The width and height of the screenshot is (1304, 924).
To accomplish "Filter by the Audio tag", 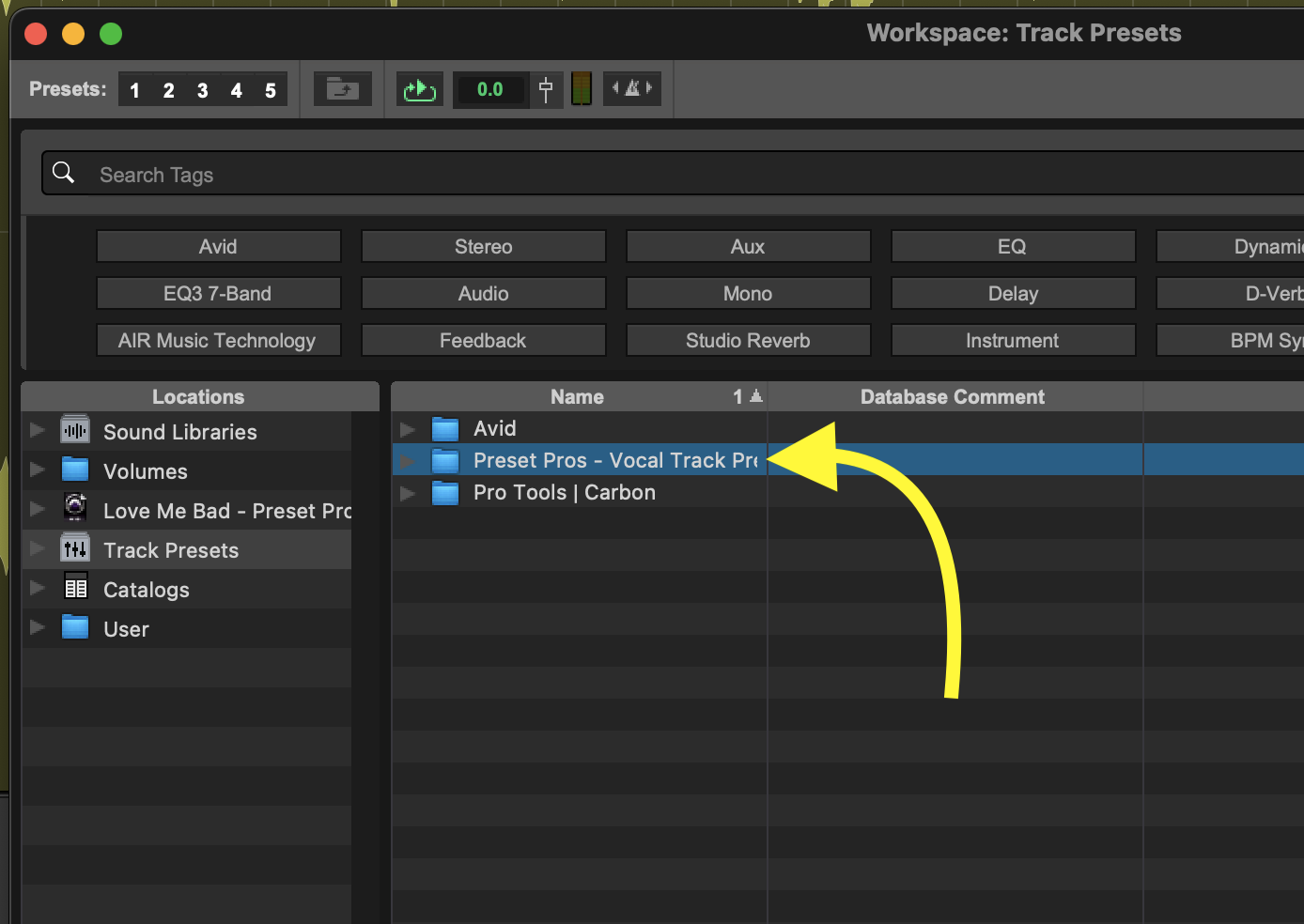I will [483, 293].
